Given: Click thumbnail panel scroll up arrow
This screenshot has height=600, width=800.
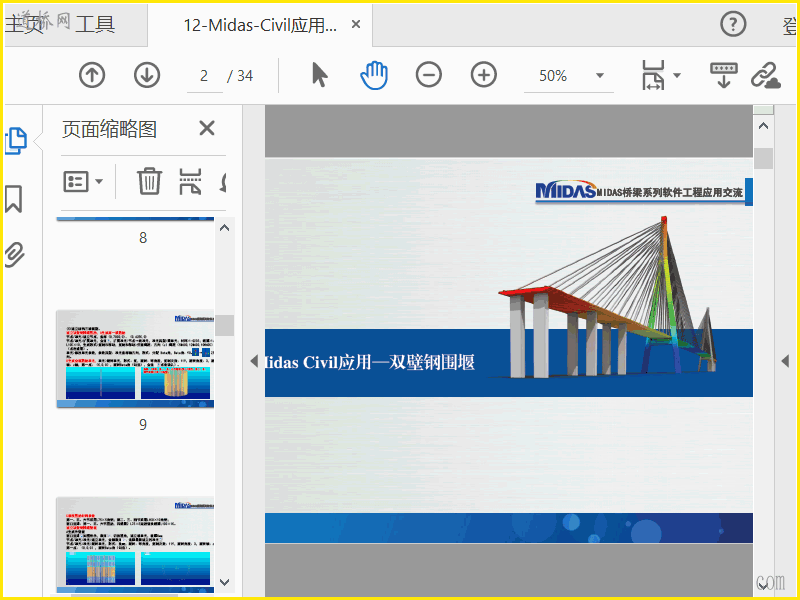Looking at the screenshot, I should (224, 228).
